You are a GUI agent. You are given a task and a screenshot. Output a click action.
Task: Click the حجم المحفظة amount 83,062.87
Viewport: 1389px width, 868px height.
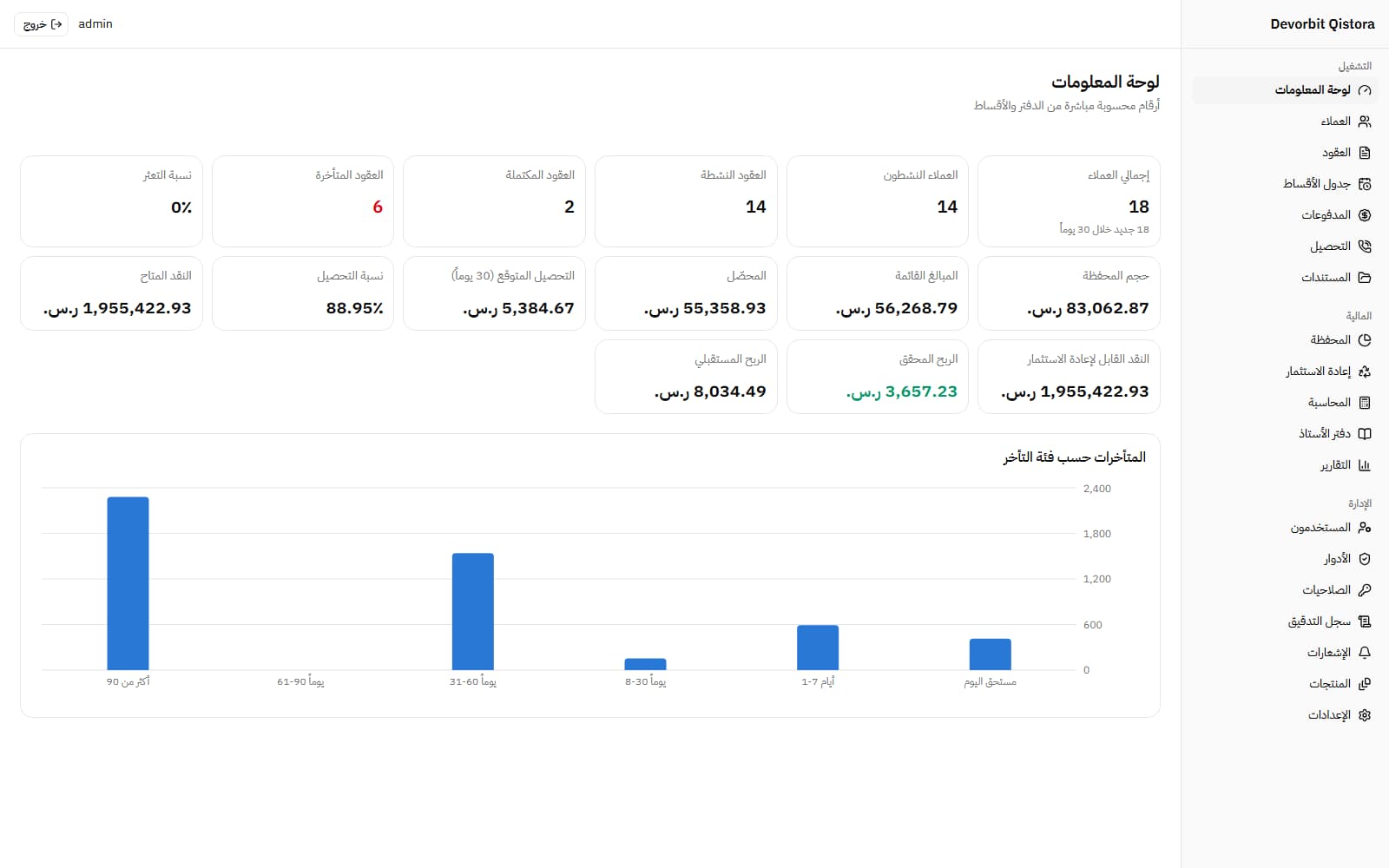click(1088, 308)
